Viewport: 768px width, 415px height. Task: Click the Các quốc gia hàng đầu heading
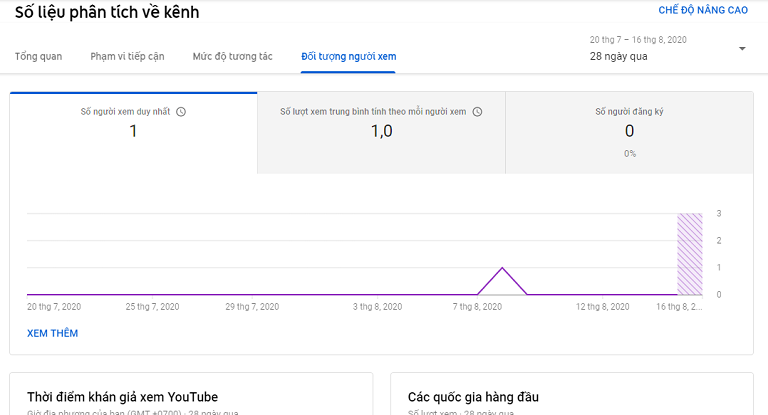[x=473, y=397]
